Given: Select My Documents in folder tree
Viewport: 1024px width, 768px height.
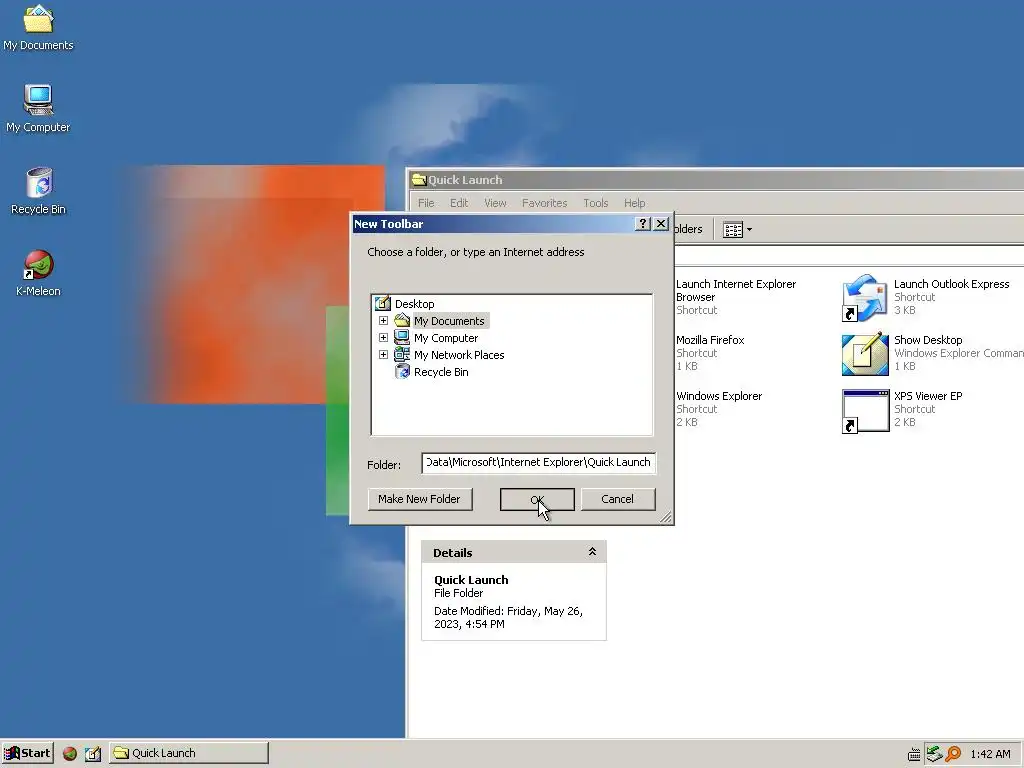Looking at the screenshot, I should pos(449,321).
